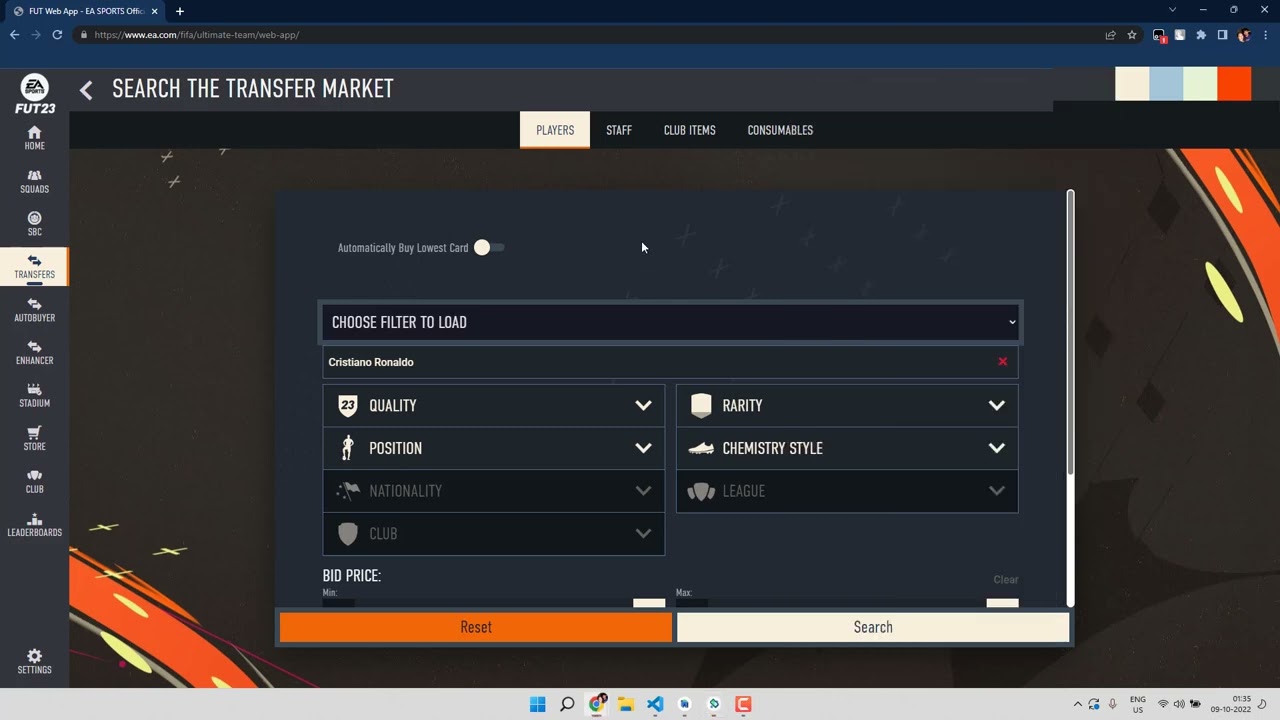Viewport: 1280px width, 720px height.
Task: Open the Settings gear in sidebar
Action: point(34,661)
